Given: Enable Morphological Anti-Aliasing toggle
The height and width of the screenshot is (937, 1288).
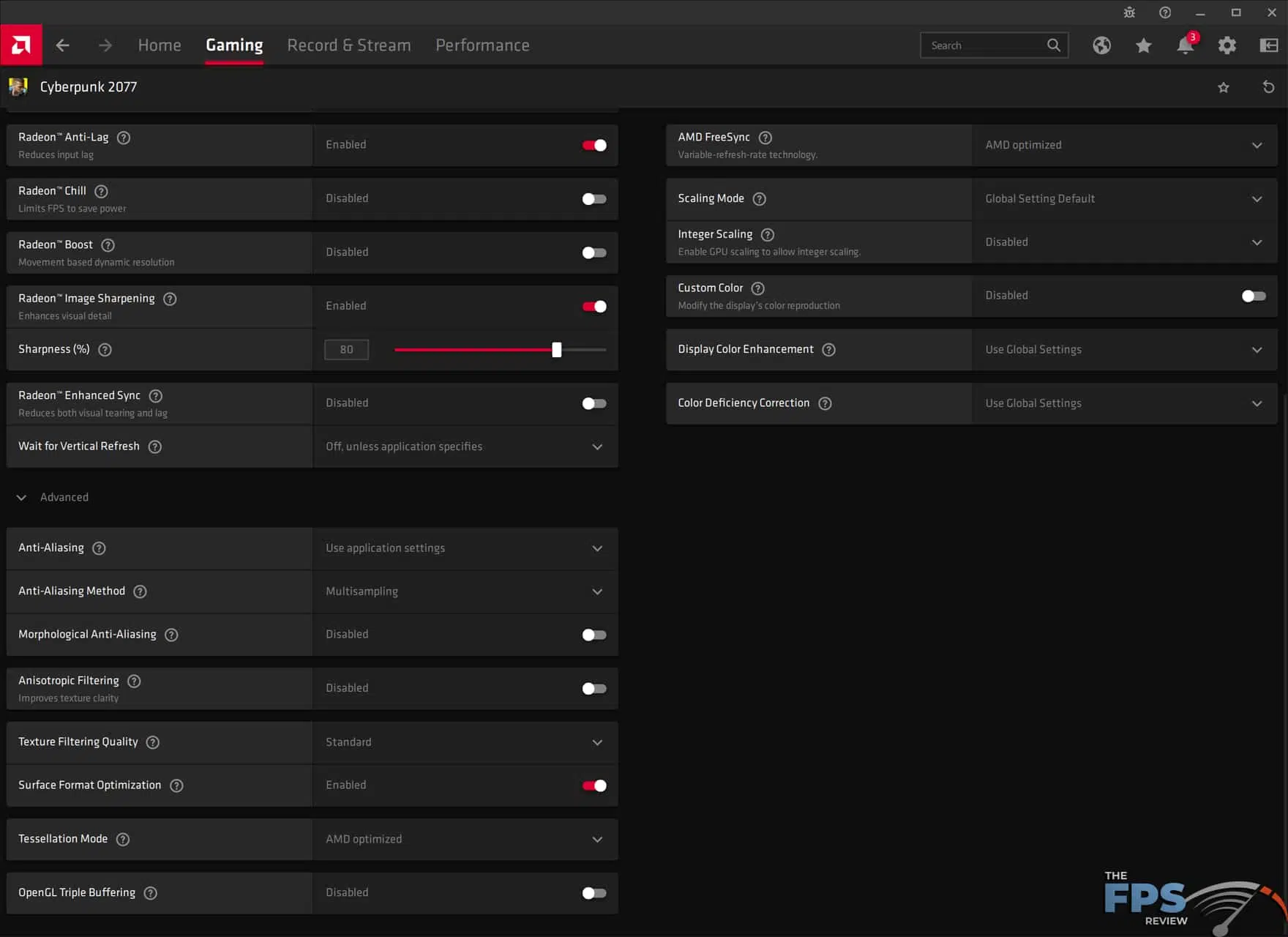Looking at the screenshot, I should [x=594, y=635].
